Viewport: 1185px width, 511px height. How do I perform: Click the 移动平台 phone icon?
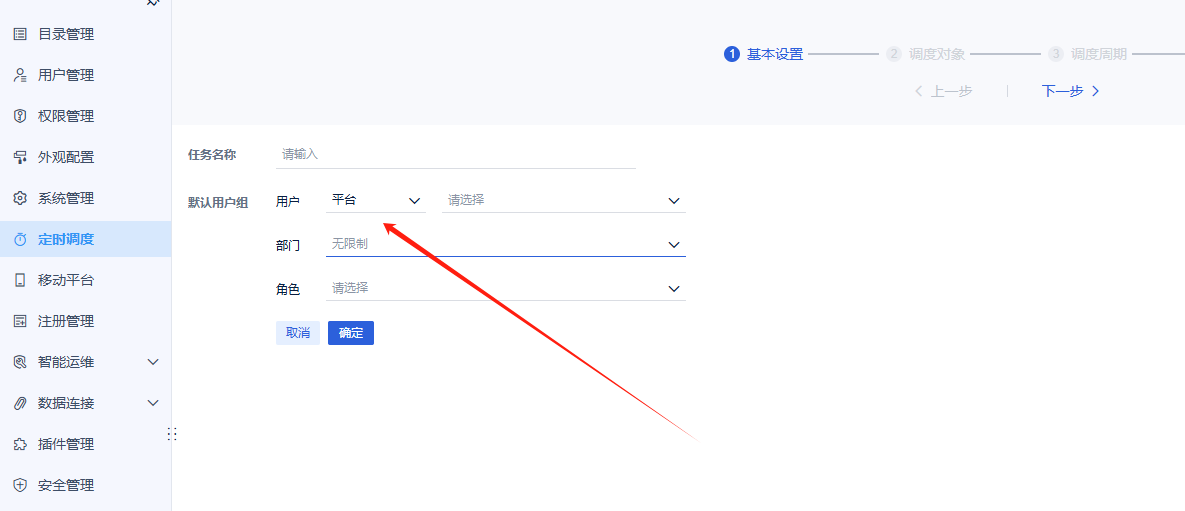tap(20, 280)
